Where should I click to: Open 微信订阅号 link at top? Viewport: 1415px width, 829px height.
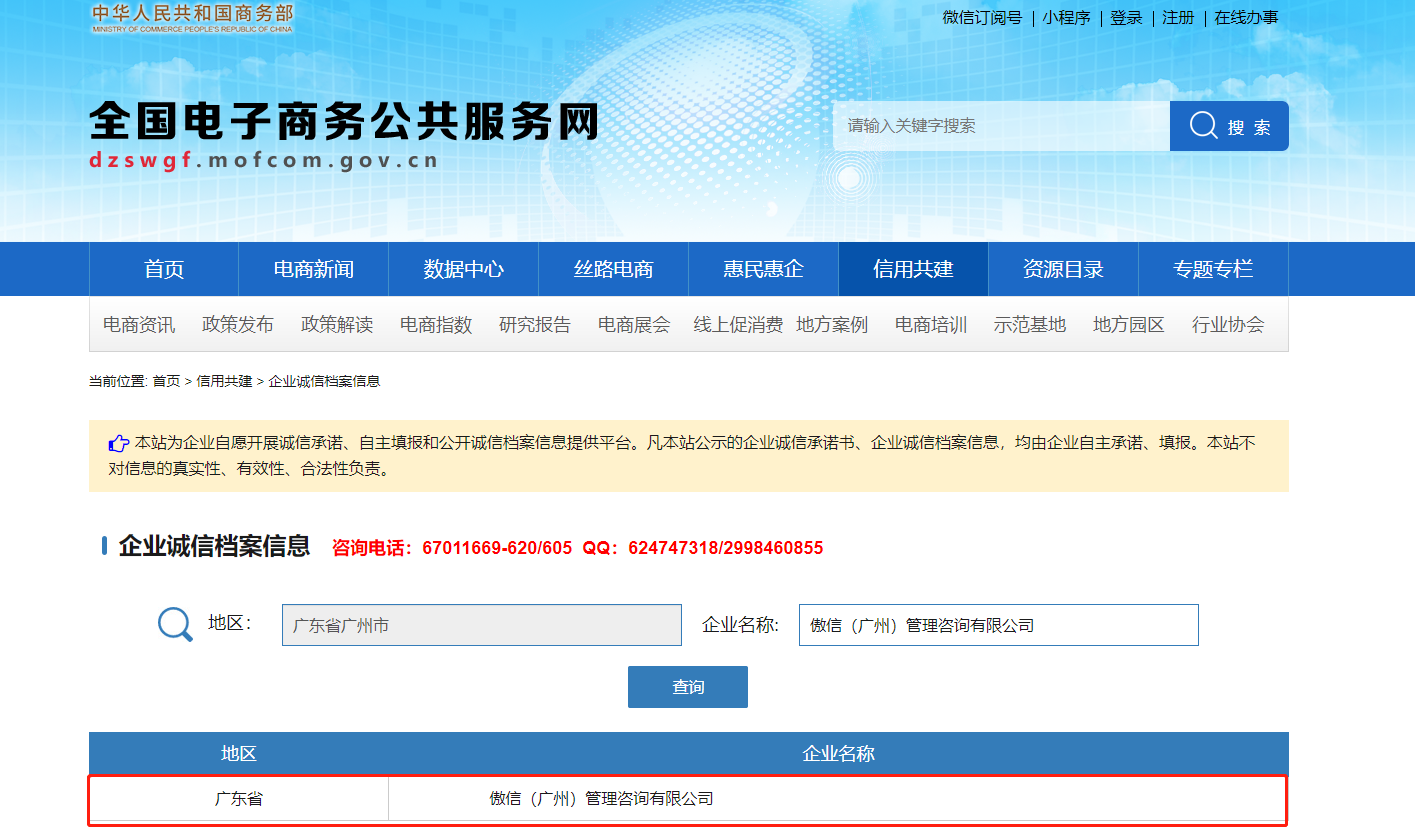pyautogui.click(x=982, y=18)
